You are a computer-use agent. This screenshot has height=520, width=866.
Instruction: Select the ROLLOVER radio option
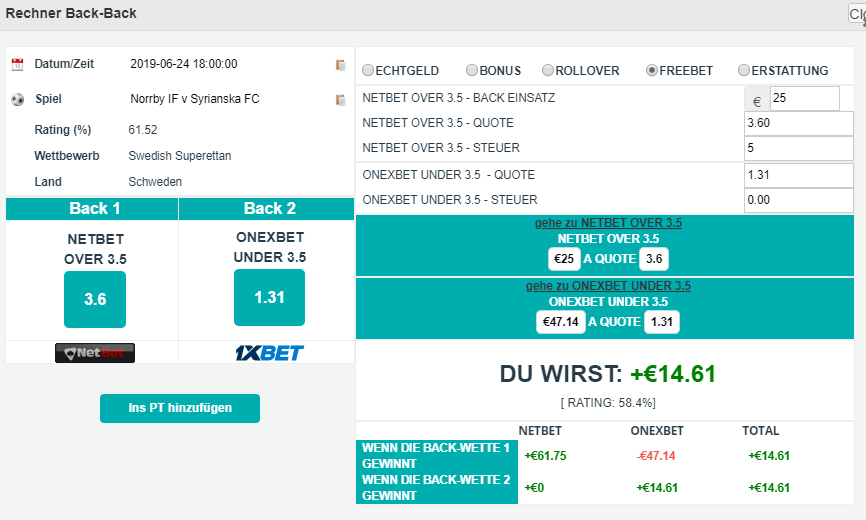click(548, 70)
